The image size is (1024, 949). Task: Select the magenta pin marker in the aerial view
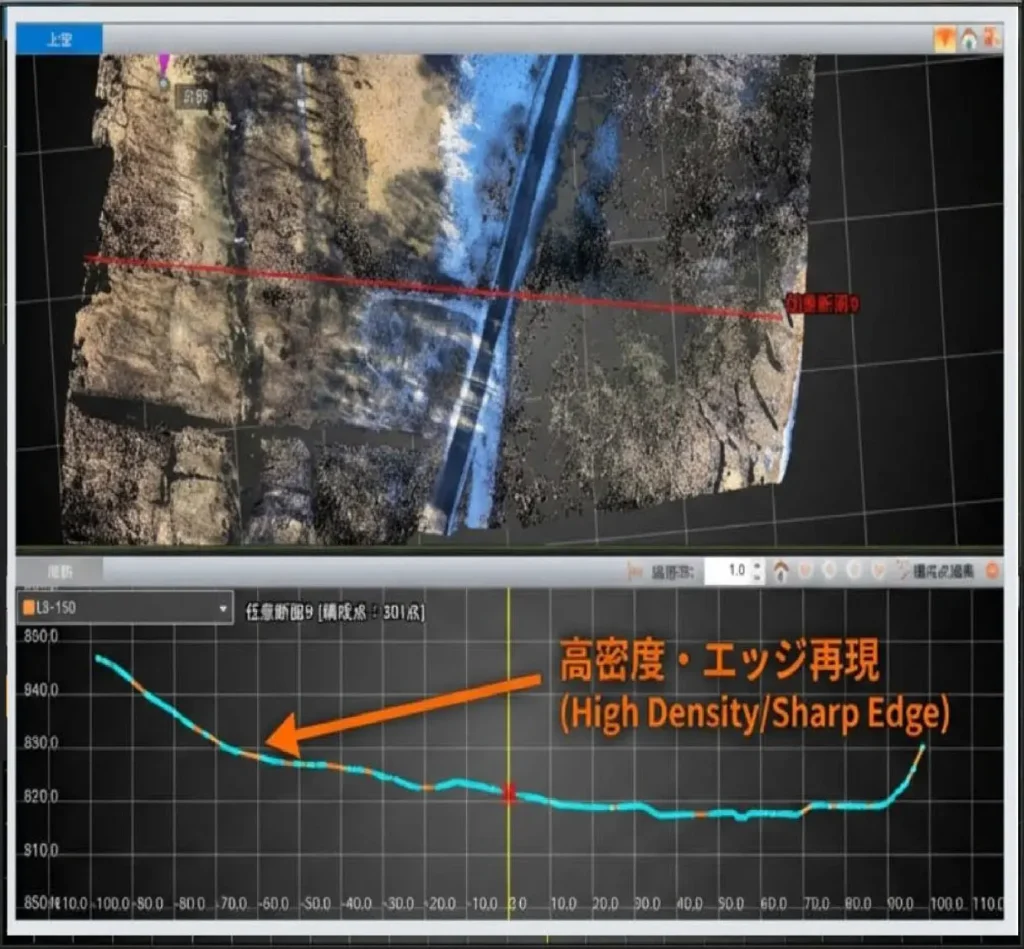164,67
